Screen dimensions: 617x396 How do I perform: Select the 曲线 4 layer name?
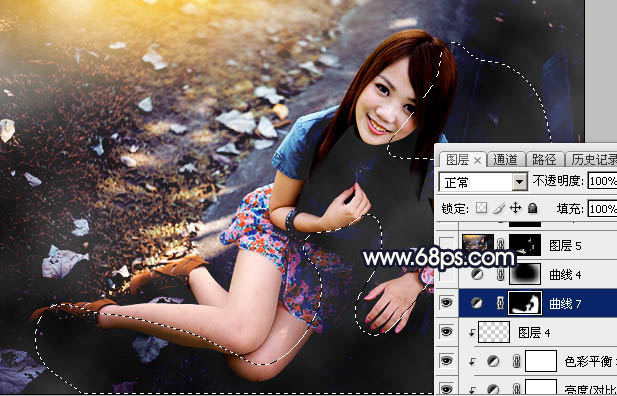[x=565, y=275]
